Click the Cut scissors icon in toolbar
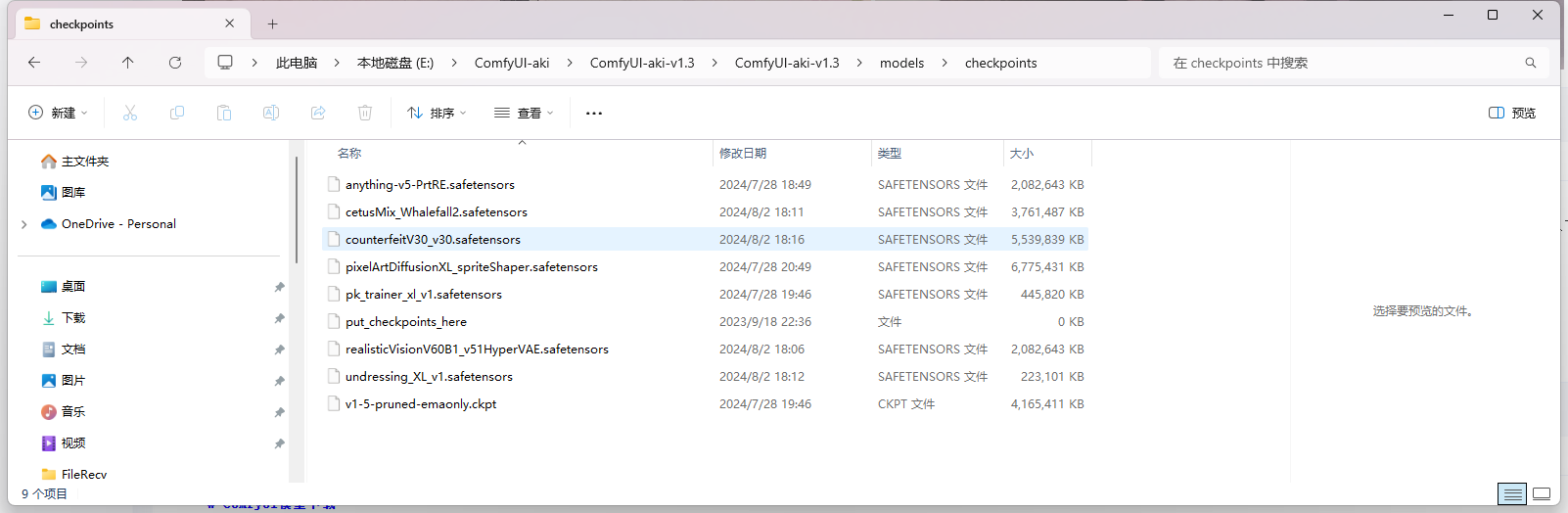 click(130, 113)
